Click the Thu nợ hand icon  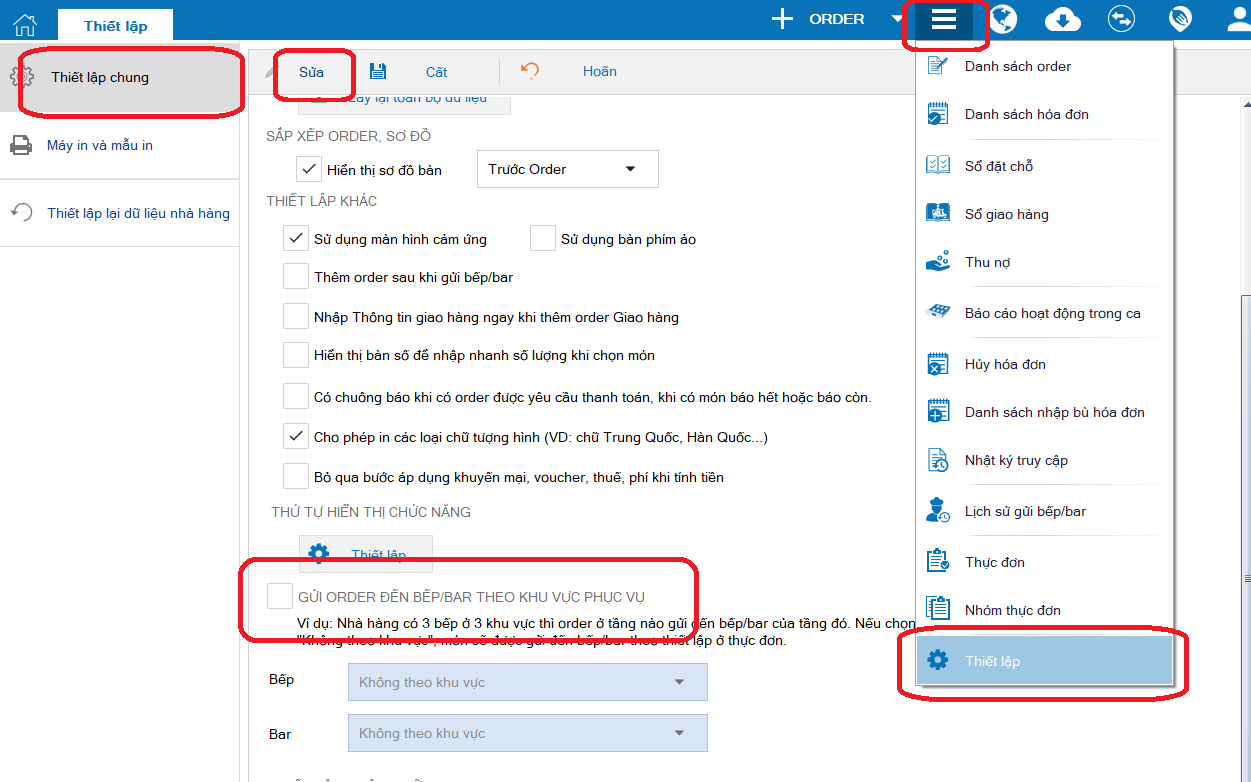938,262
